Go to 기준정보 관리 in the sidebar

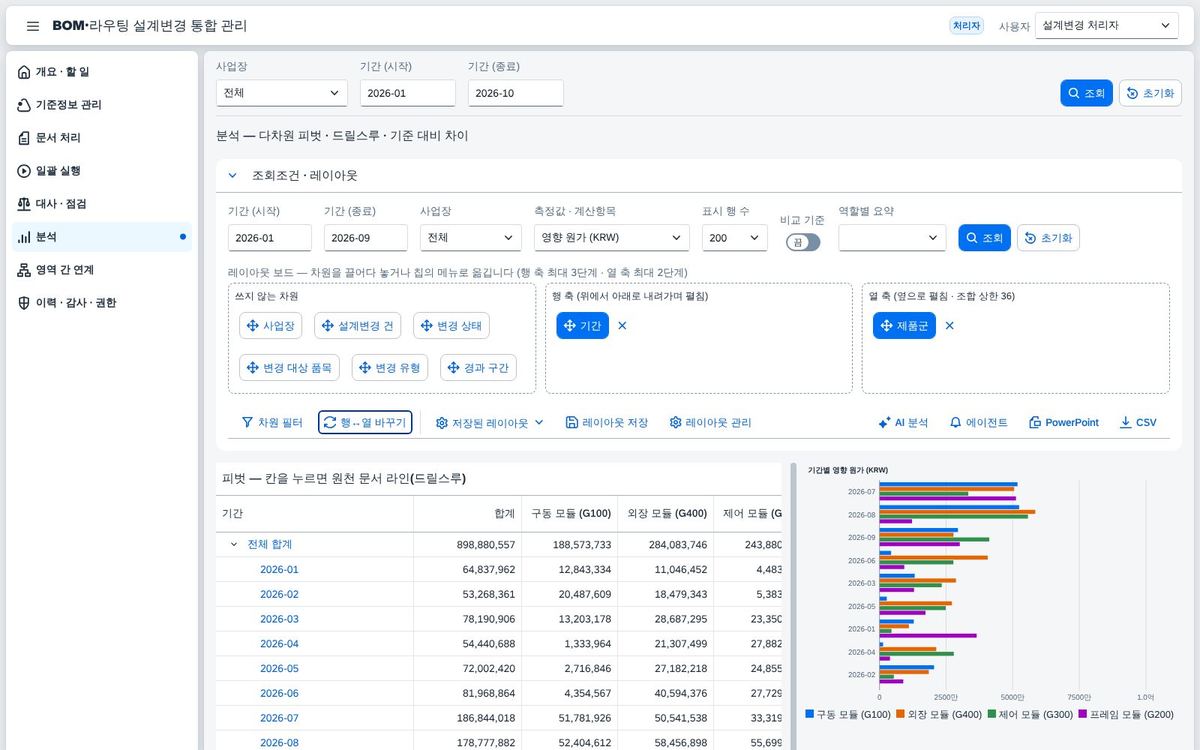pos(102,105)
